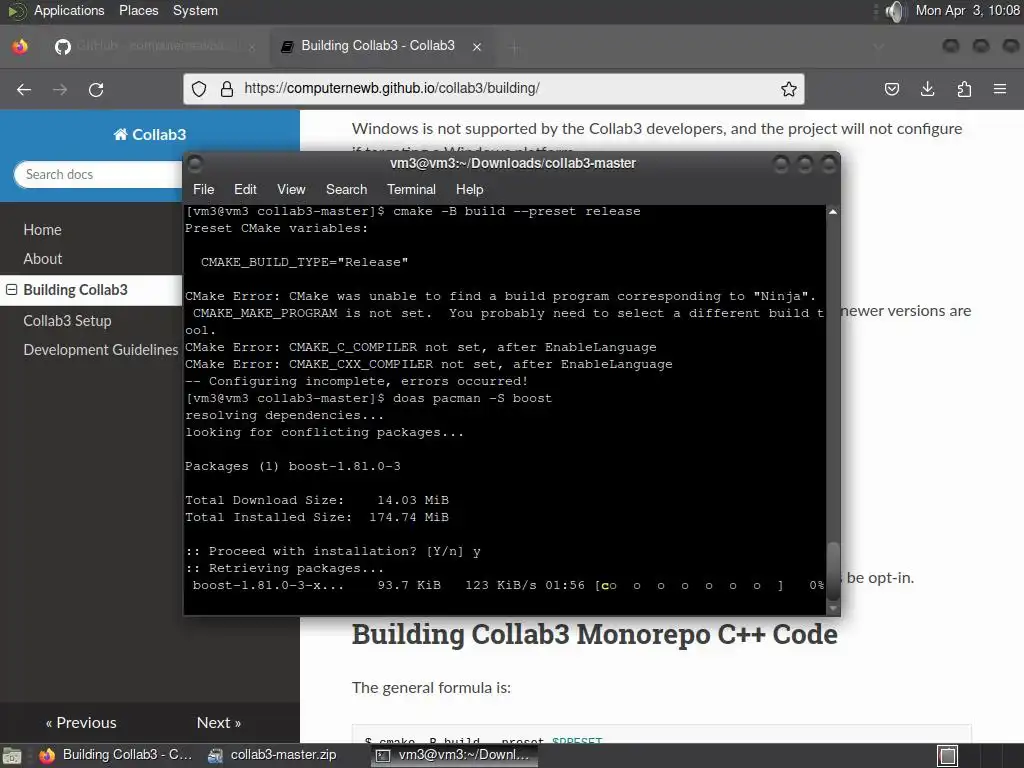The image size is (1024, 768).
Task: Open the extensions puzzle icon
Action: tap(964, 89)
